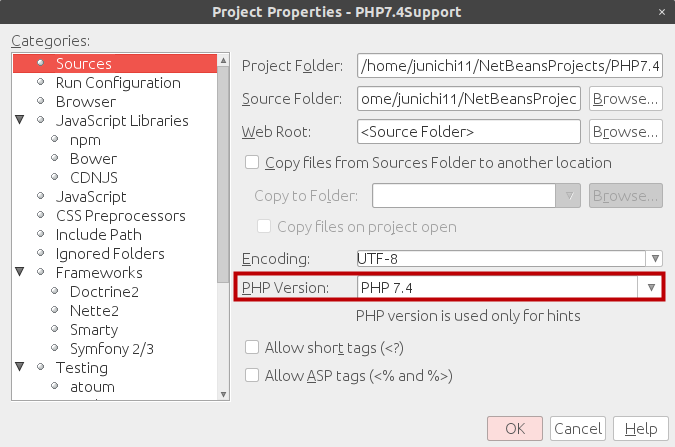Screen dimensions: 675x447
Task: Browse for the Source Folder
Action: point(625,100)
